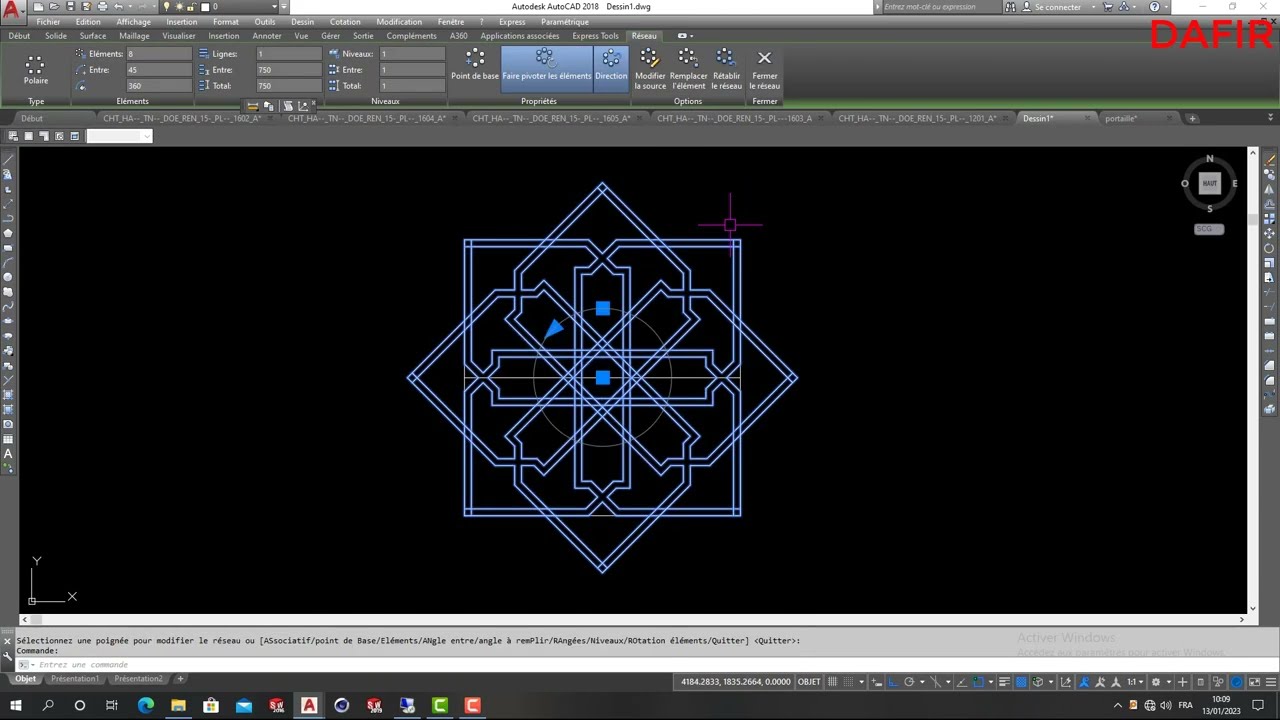Switch to Présentation1 layout tab
Viewport: 1280px width, 720px height.
75,679
